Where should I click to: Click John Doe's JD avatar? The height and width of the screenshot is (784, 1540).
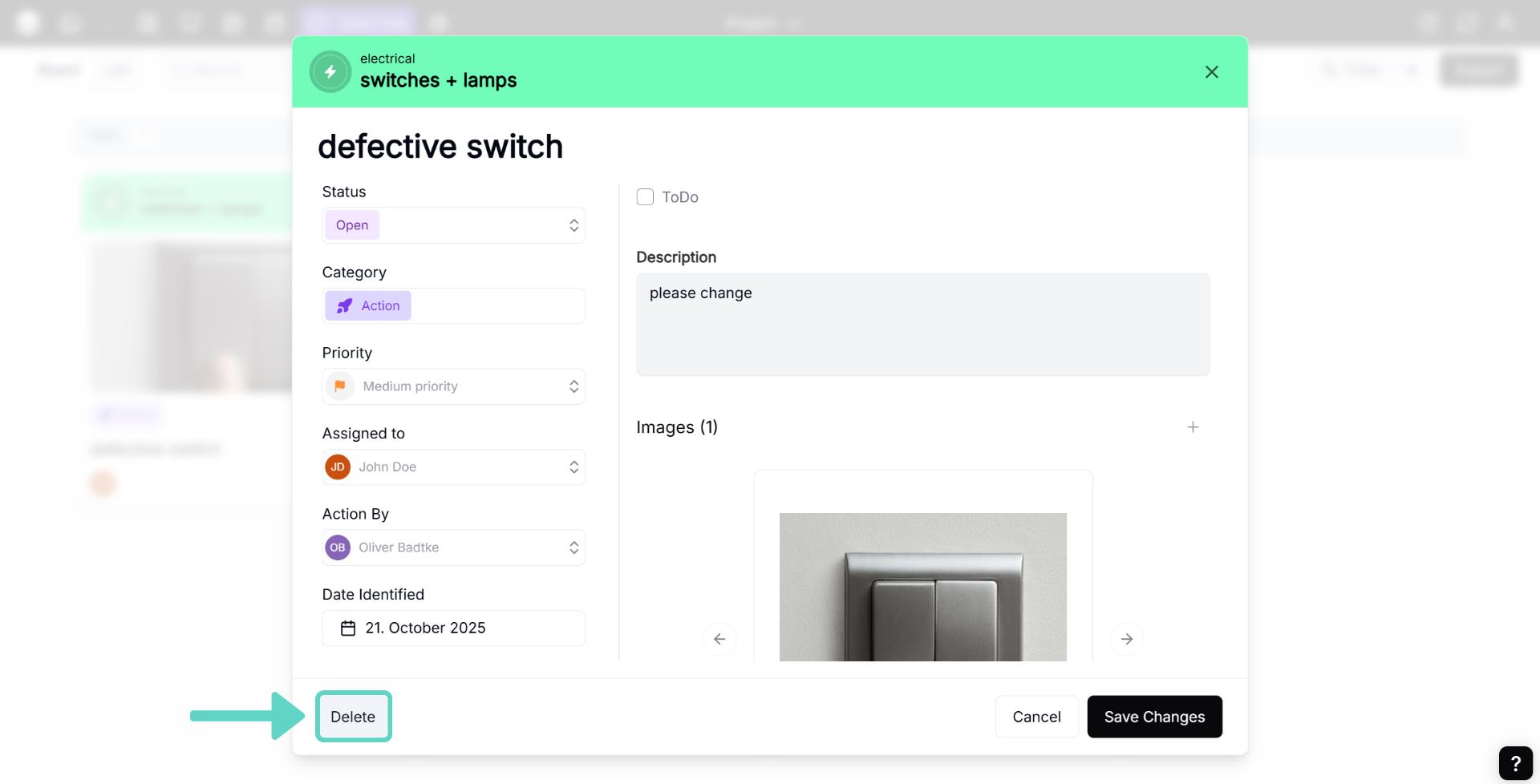[x=338, y=467]
